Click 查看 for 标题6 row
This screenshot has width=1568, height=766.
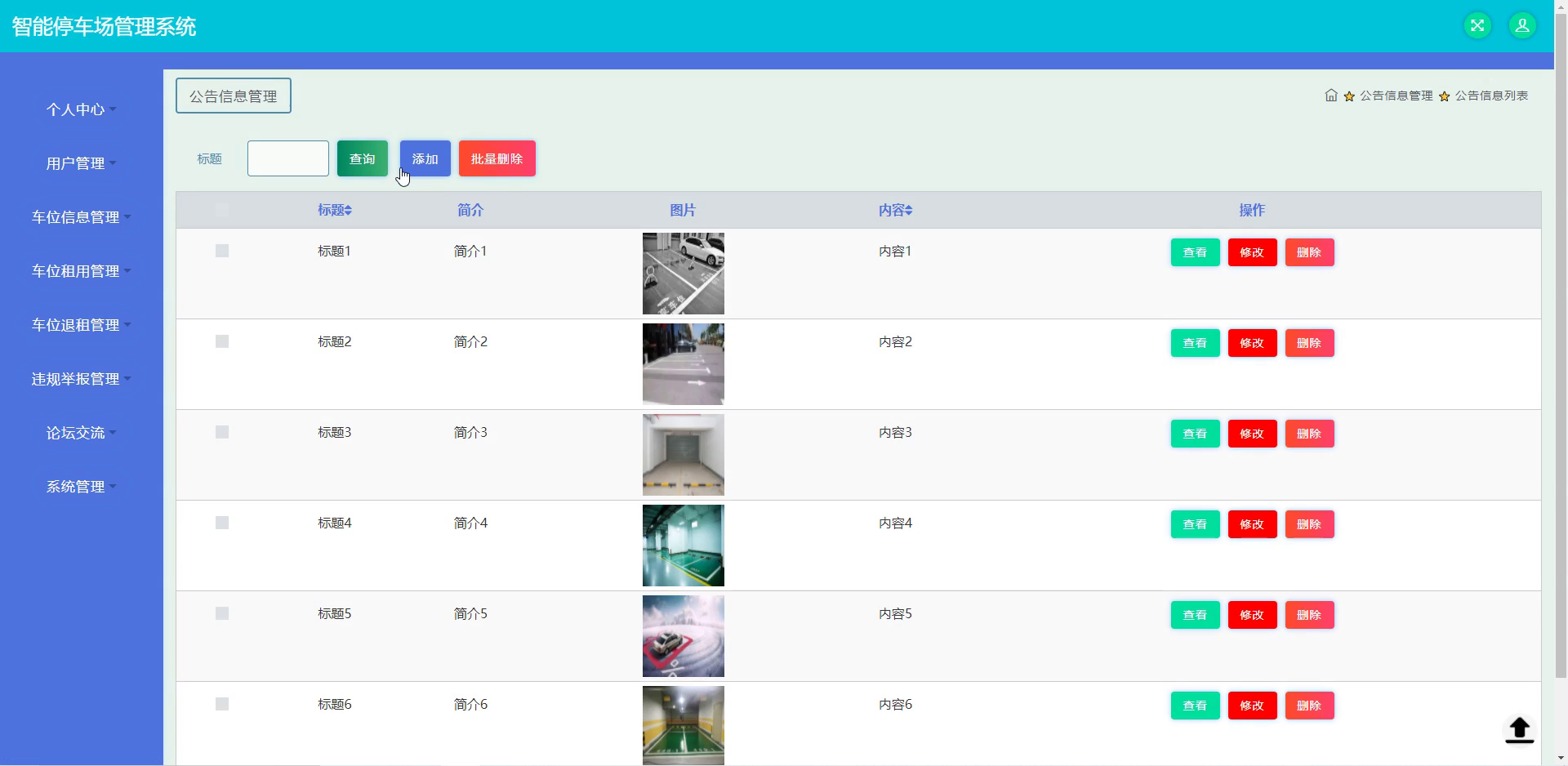pos(1195,706)
